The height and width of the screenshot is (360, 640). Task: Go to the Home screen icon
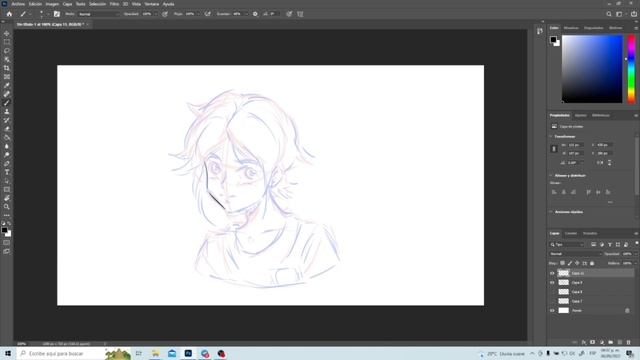click(9, 14)
